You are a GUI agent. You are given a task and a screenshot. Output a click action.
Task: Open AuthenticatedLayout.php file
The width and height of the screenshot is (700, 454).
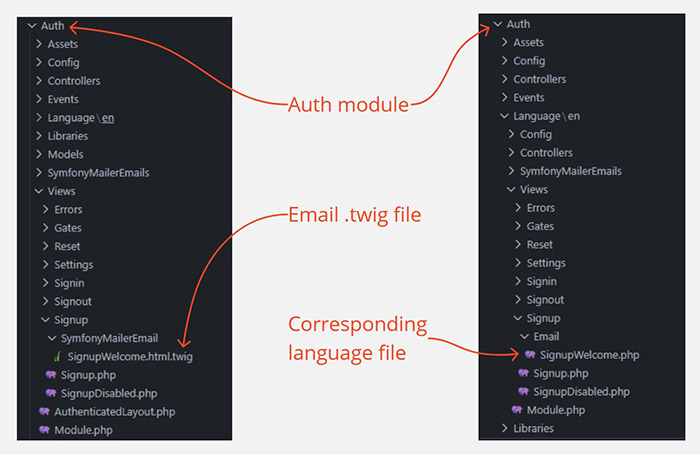[x=115, y=412]
